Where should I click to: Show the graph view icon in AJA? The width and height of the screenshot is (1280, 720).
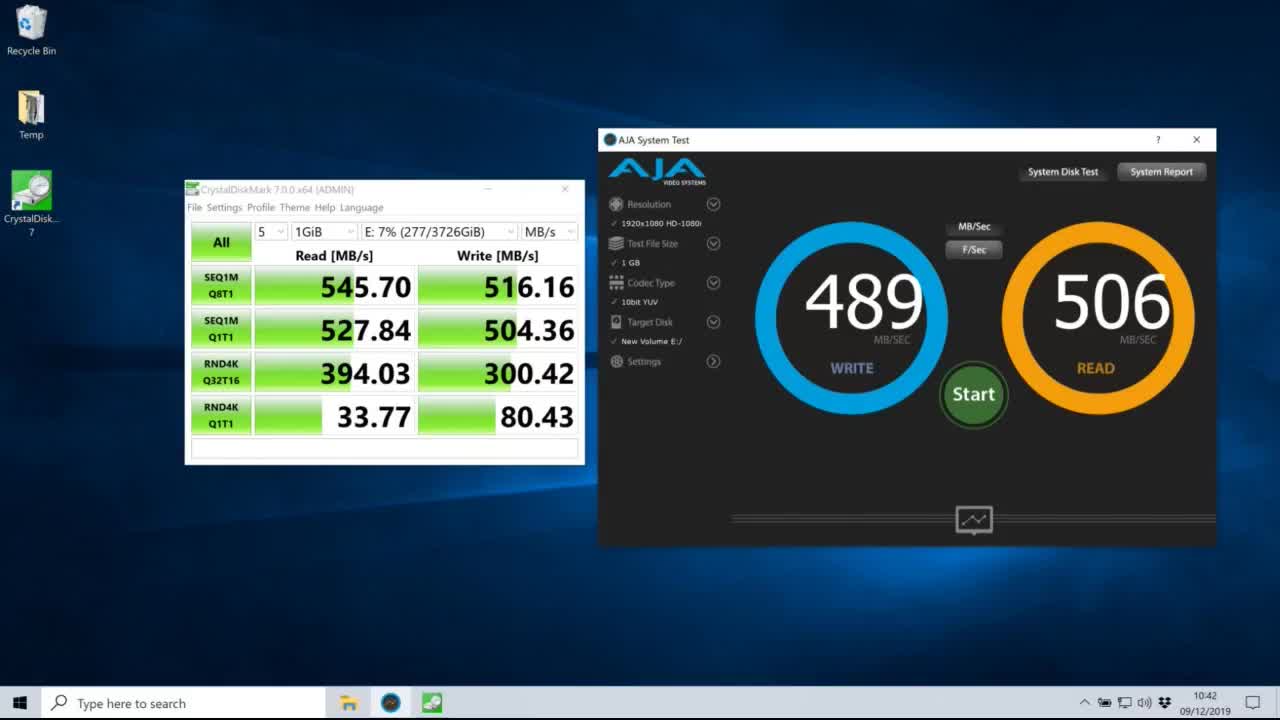pos(974,519)
